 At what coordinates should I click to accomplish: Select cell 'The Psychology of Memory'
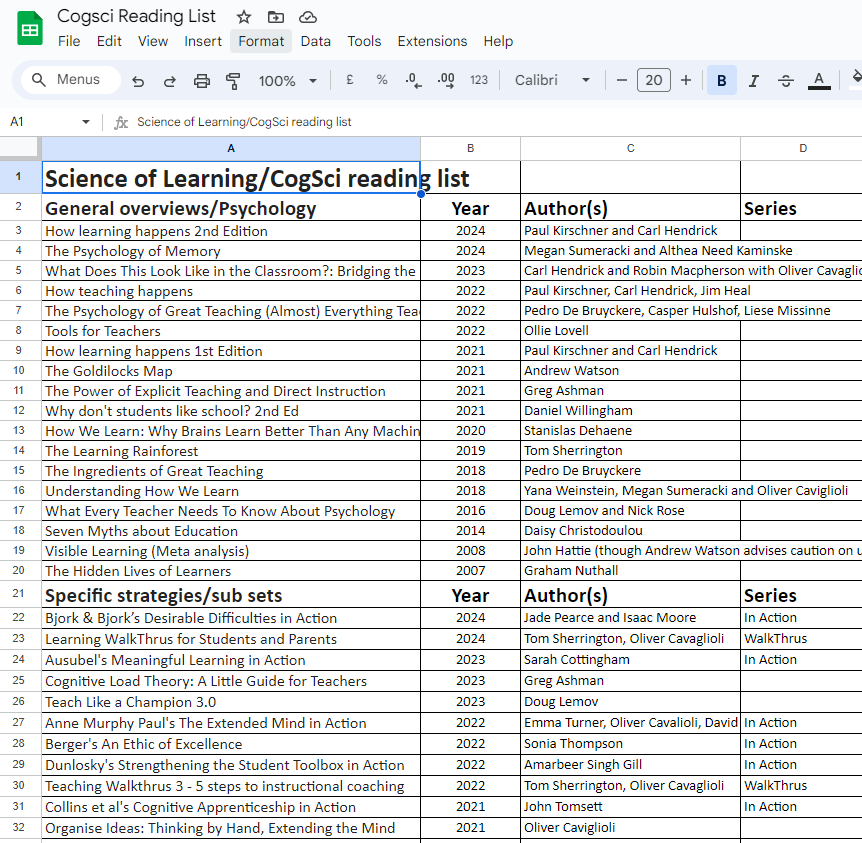point(231,251)
